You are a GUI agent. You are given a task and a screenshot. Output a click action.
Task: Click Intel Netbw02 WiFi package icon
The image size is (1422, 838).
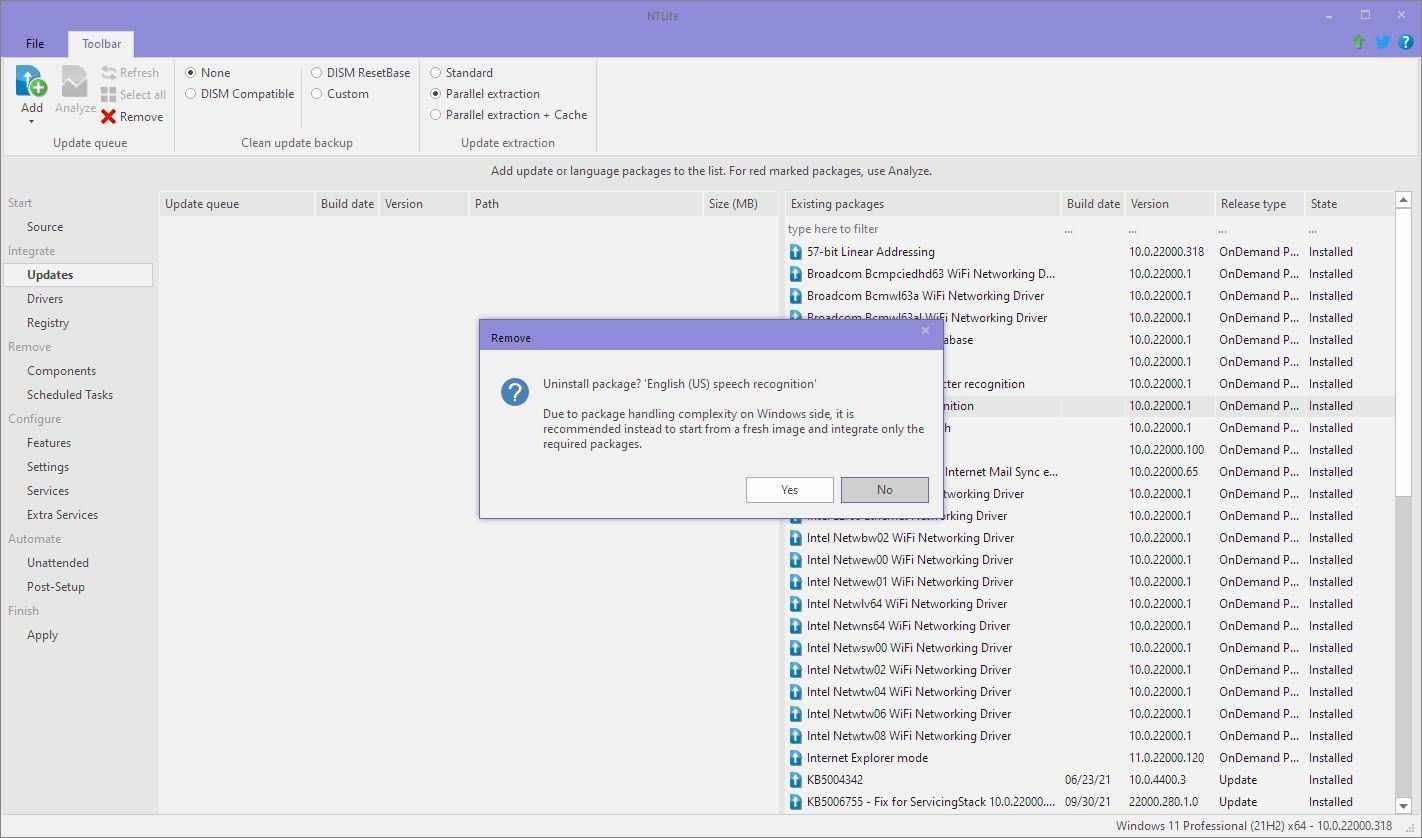(x=796, y=538)
